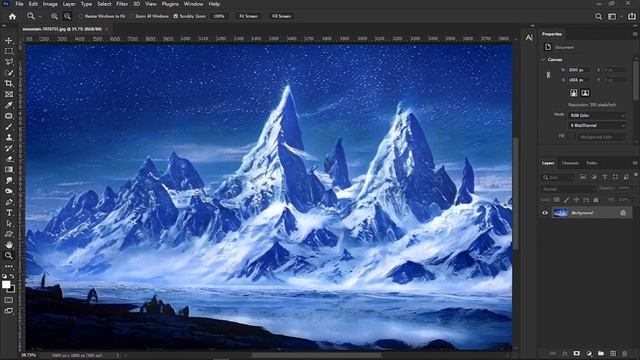Select the Quick Selection tool
The image size is (640, 360).
(9, 73)
